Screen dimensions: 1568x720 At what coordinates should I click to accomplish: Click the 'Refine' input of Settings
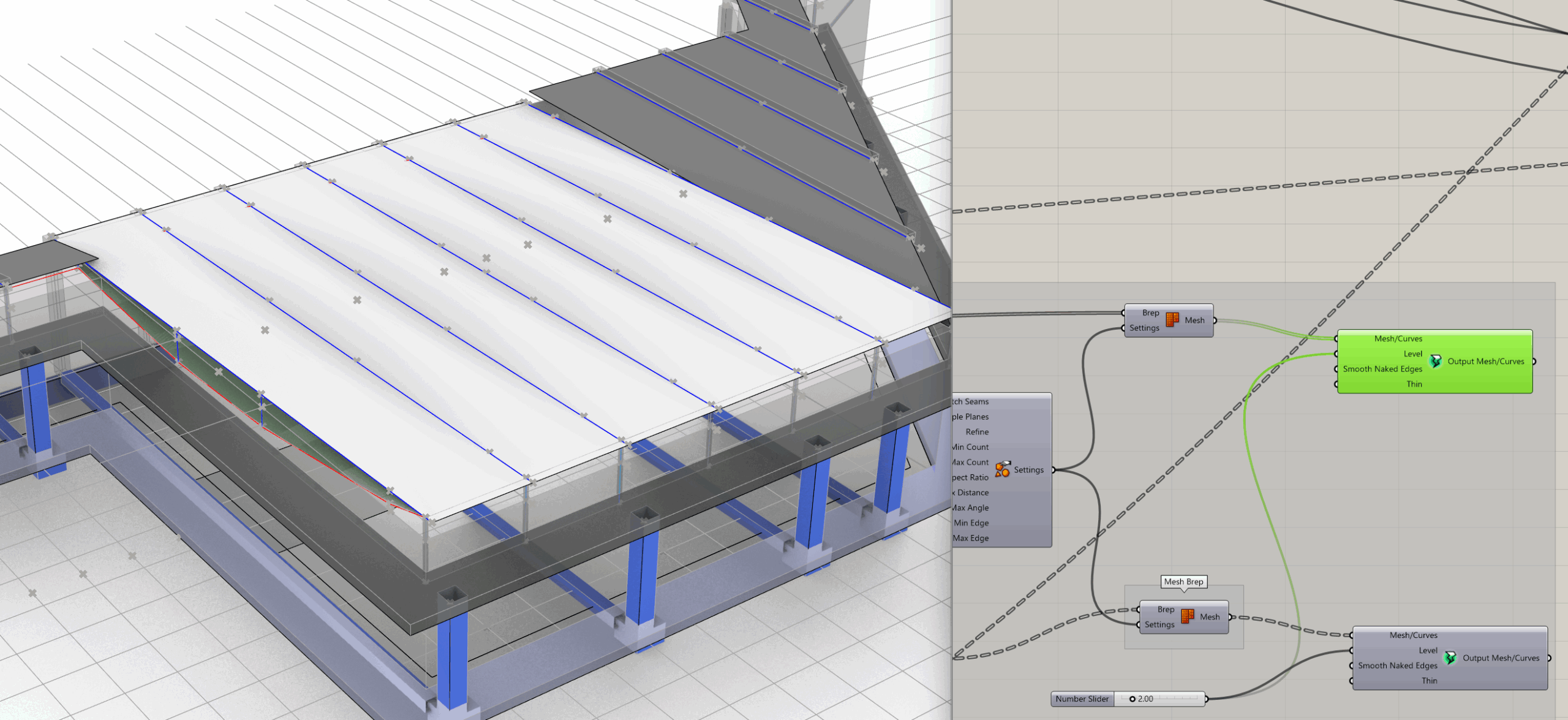(977, 432)
